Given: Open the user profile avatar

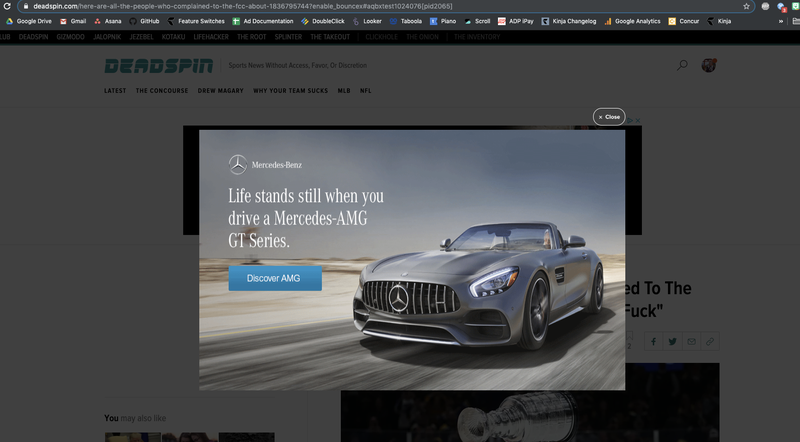Looking at the screenshot, I should (x=709, y=65).
